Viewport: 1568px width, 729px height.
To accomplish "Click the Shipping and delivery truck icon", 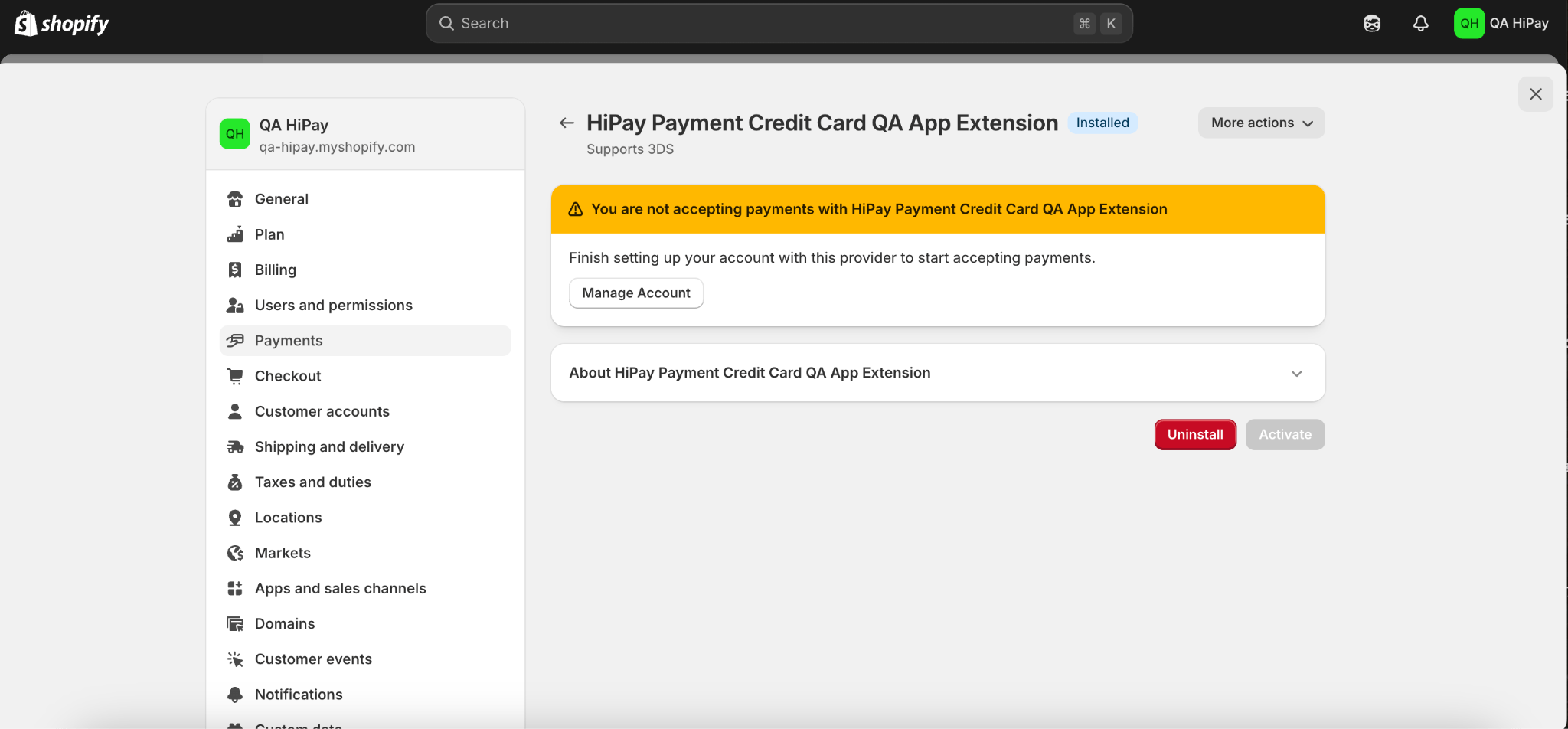I will pyautogui.click(x=235, y=447).
